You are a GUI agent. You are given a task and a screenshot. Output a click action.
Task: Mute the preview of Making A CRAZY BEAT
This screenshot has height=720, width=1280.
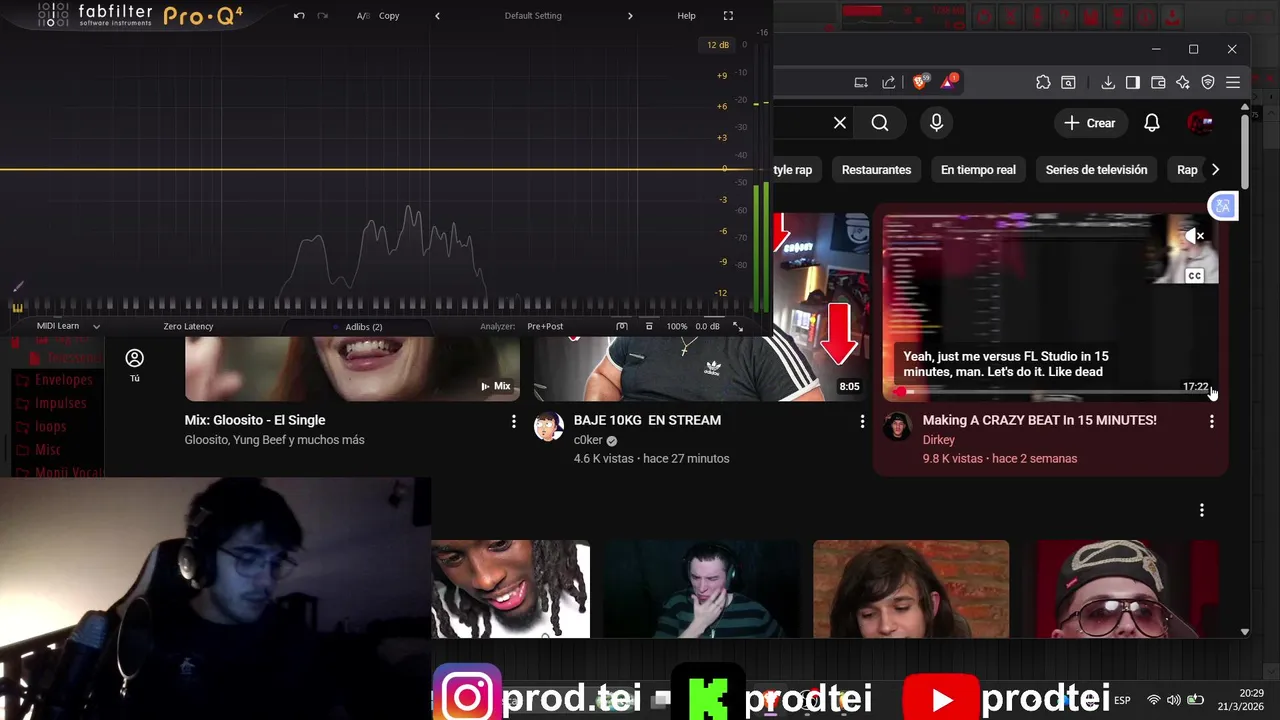(x=1195, y=237)
